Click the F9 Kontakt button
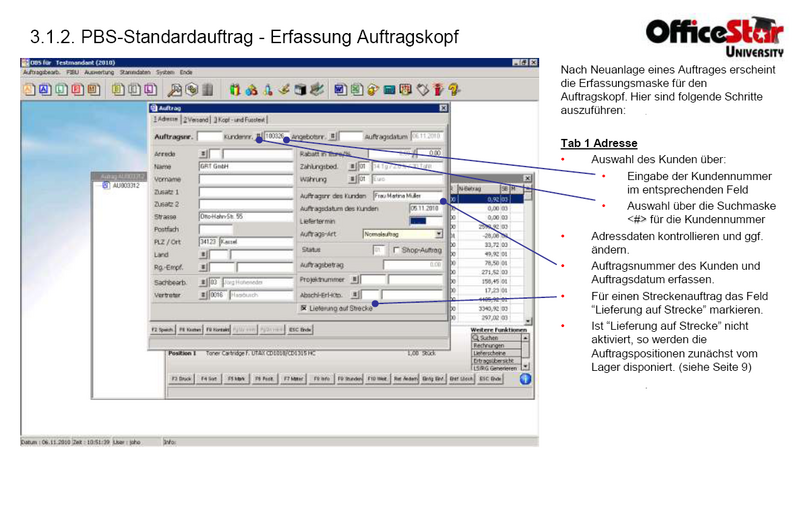The width and height of the screenshot is (800, 530). (x=218, y=330)
